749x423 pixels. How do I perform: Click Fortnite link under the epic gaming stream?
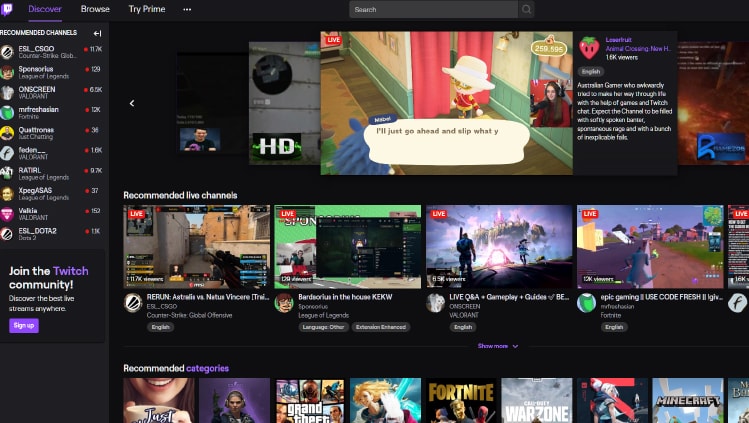pos(610,316)
